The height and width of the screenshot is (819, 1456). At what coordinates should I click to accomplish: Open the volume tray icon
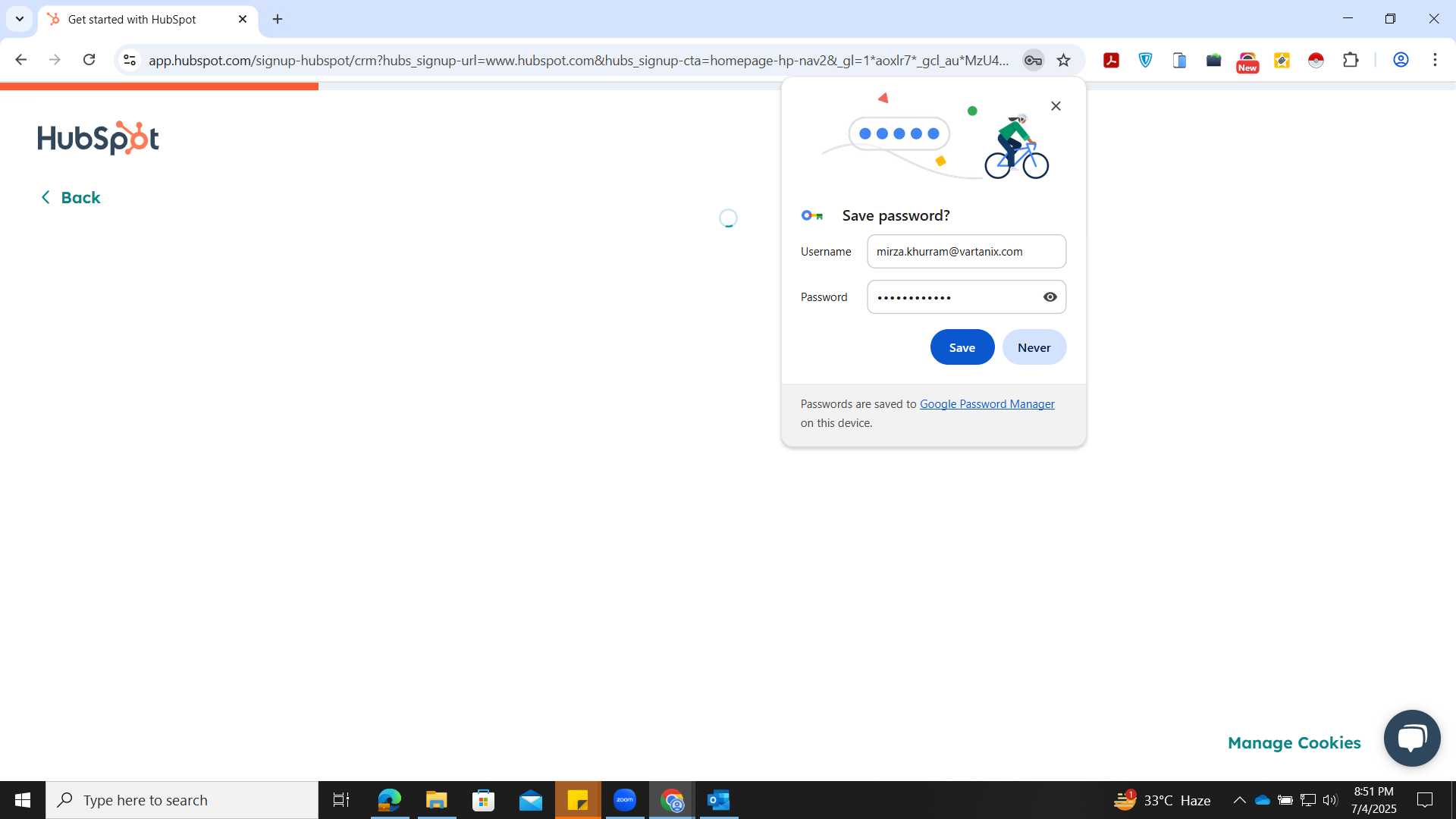(1330, 800)
